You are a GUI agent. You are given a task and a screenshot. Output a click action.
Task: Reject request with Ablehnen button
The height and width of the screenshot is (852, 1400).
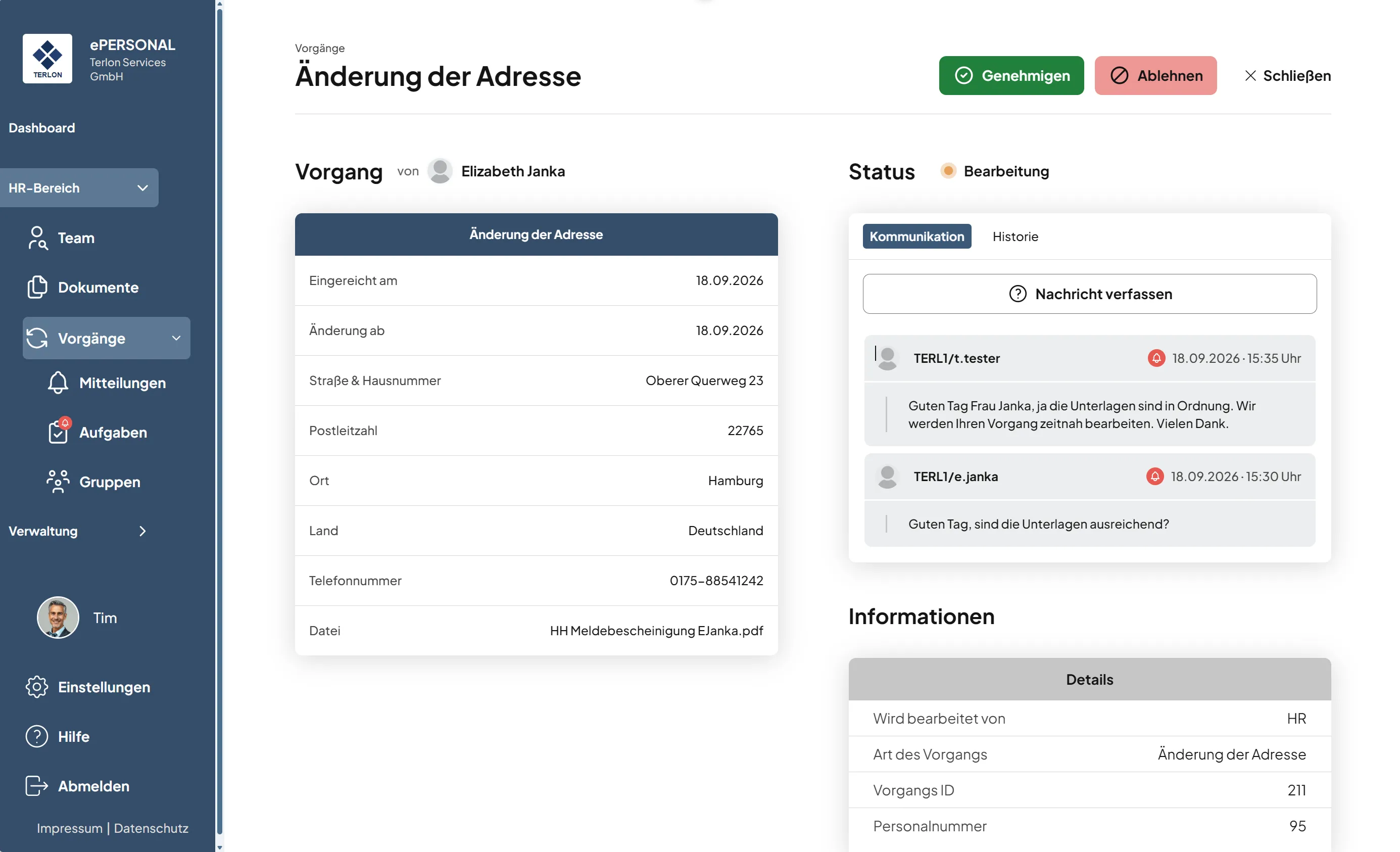(1155, 76)
